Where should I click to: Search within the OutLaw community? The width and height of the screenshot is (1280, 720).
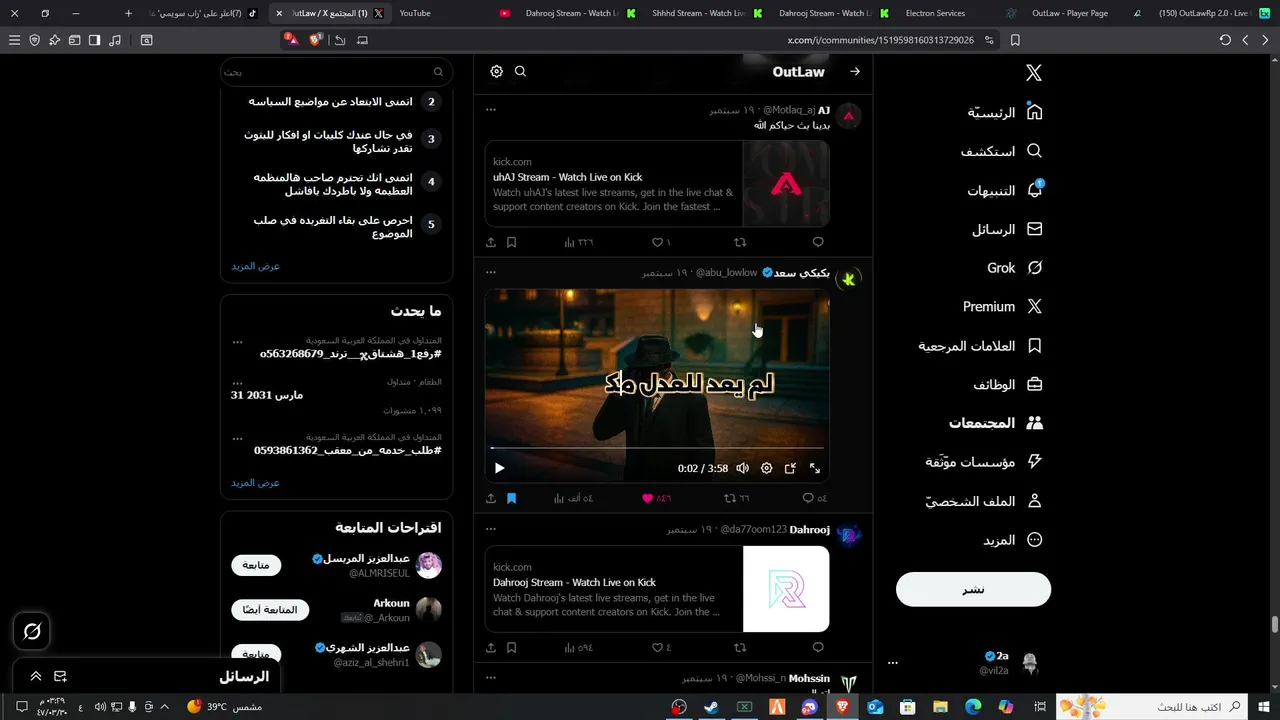[520, 71]
